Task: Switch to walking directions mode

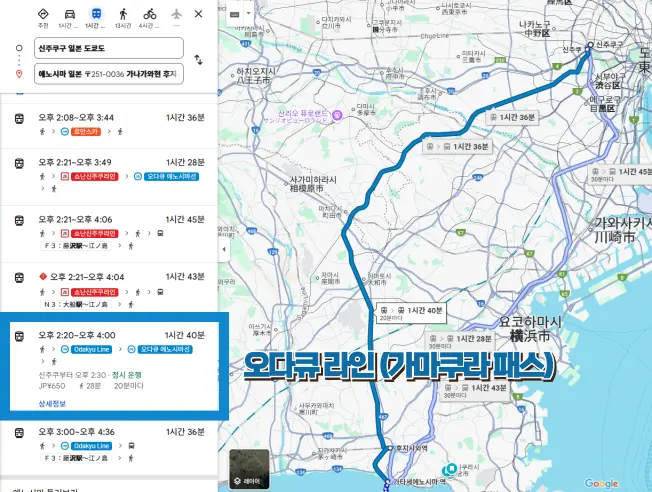Action: click(x=123, y=14)
